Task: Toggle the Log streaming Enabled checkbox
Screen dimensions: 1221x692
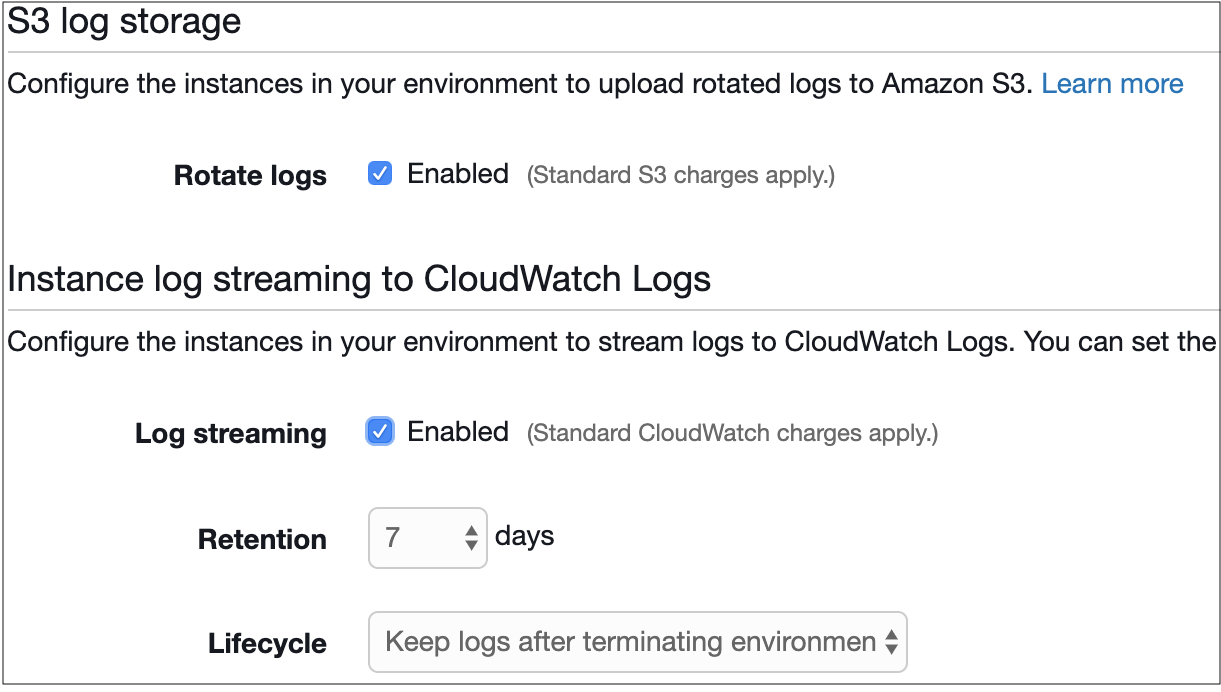Action: point(380,432)
